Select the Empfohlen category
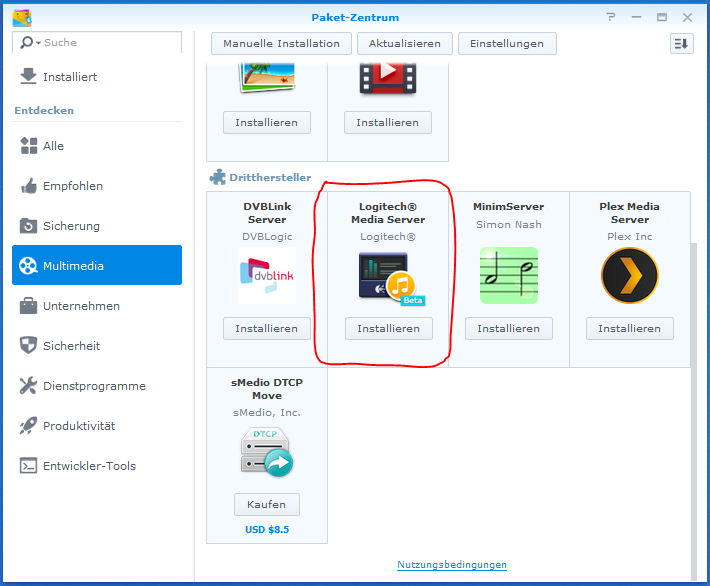The width and height of the screenshot is (710, 586). coord(97,186)
